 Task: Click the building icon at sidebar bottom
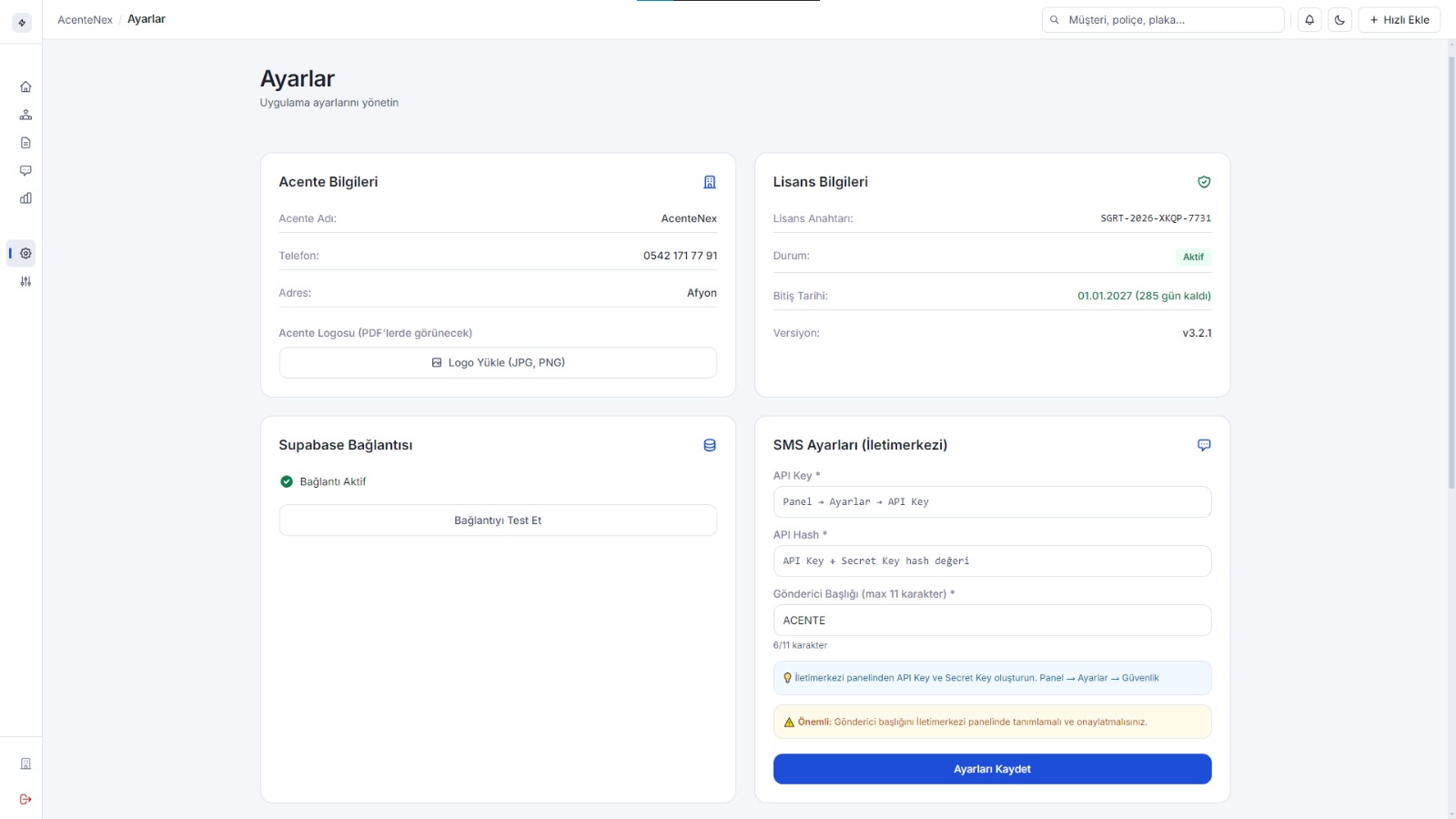coord(25,763)
